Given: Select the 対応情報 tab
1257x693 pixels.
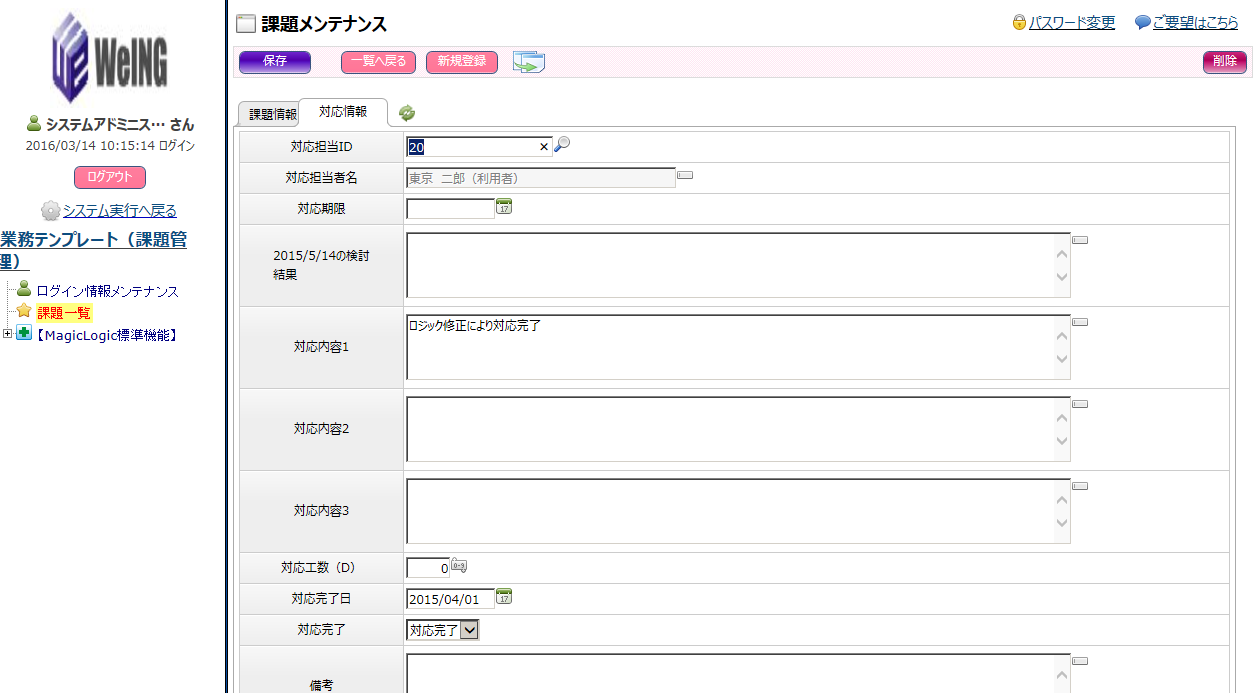Looking at the screenshot, I should [342, 112].
